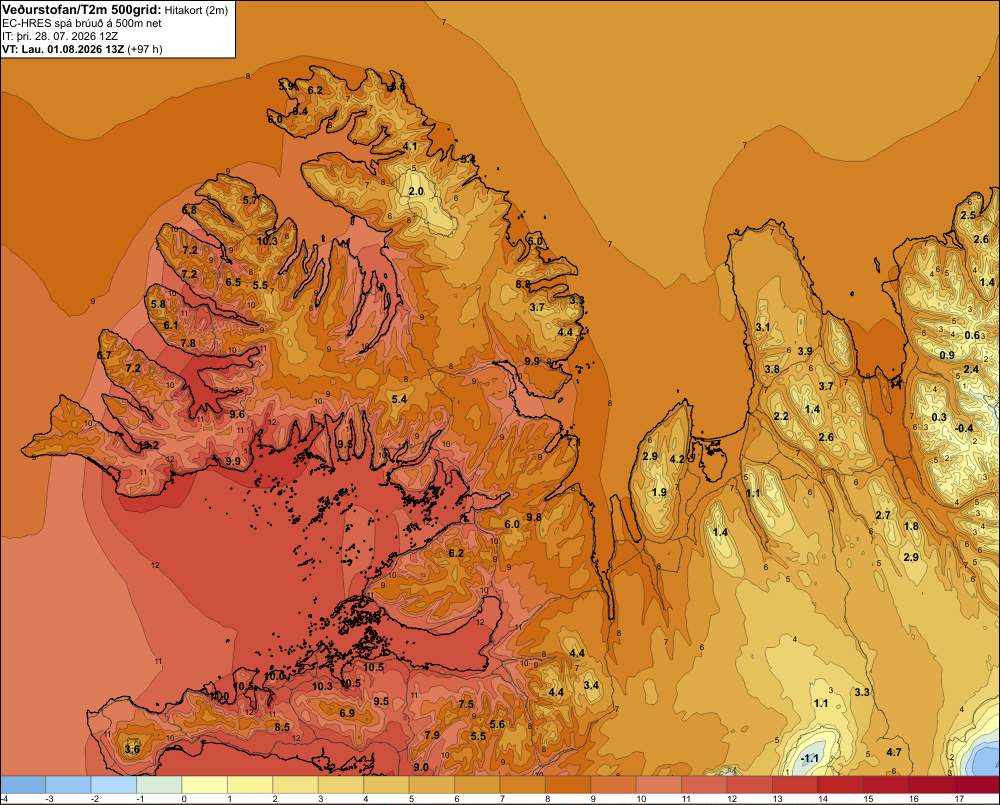Click legend swatch between -2 and -1
This screenshot has height=805, width=1000.
[x=114, y=785]
